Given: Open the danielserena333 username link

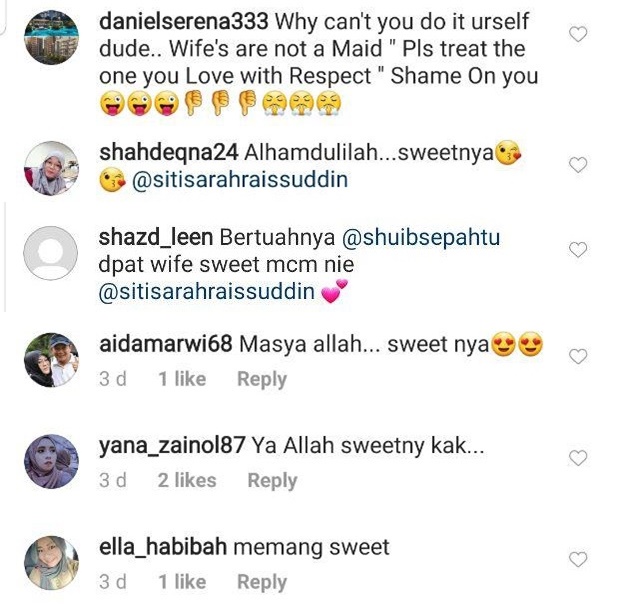Looking at the screenshot, I should (x=184, y=21).
